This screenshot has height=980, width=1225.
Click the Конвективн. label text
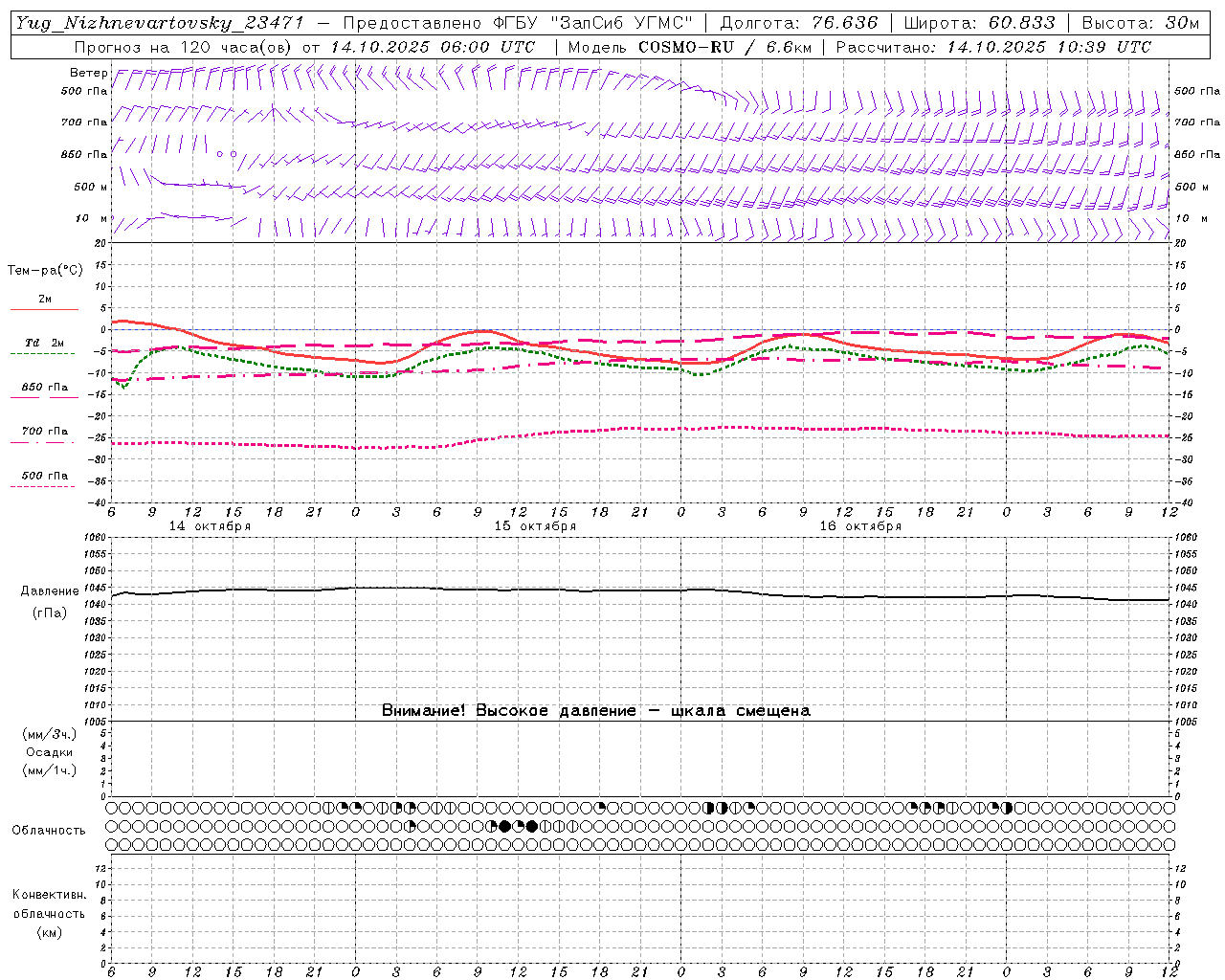[49, 895]
